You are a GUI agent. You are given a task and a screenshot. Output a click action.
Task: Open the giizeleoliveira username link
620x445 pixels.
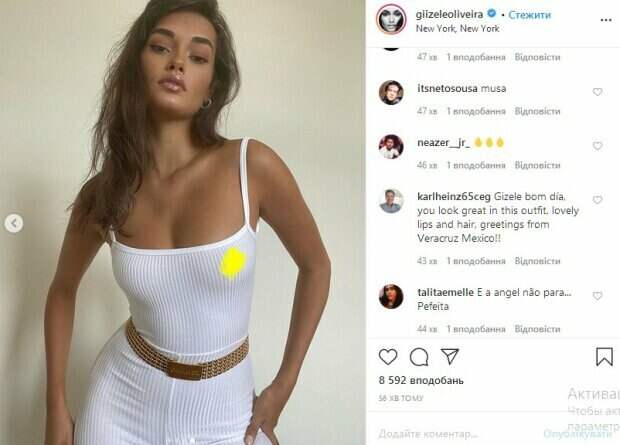[449, 15]
